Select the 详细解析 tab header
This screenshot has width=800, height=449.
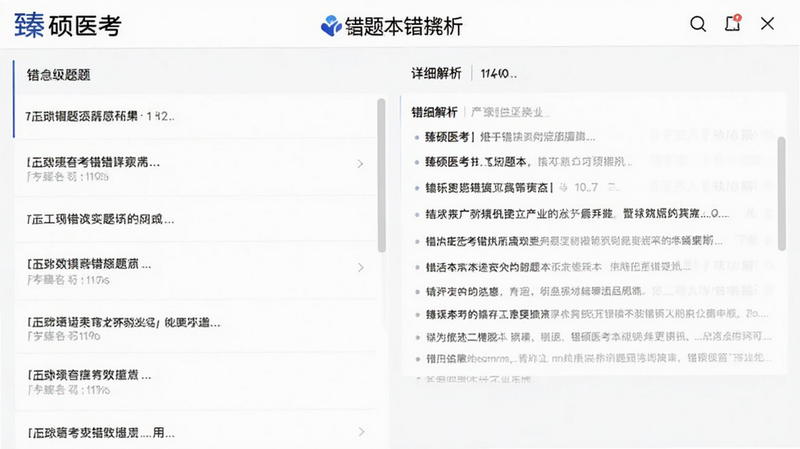pos(436,73)
